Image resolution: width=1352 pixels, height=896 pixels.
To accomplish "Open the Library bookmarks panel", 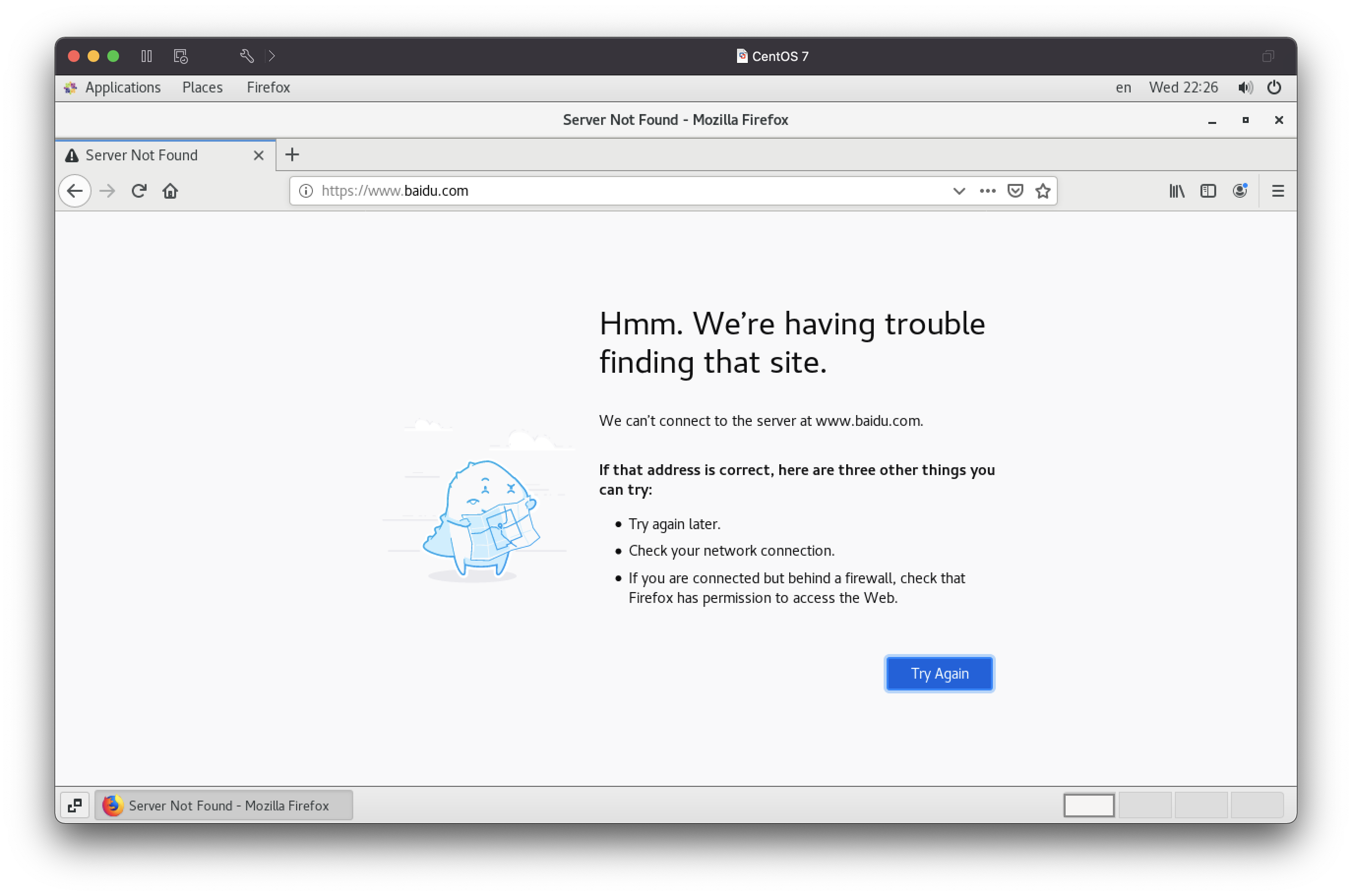I will [1176, 191].
